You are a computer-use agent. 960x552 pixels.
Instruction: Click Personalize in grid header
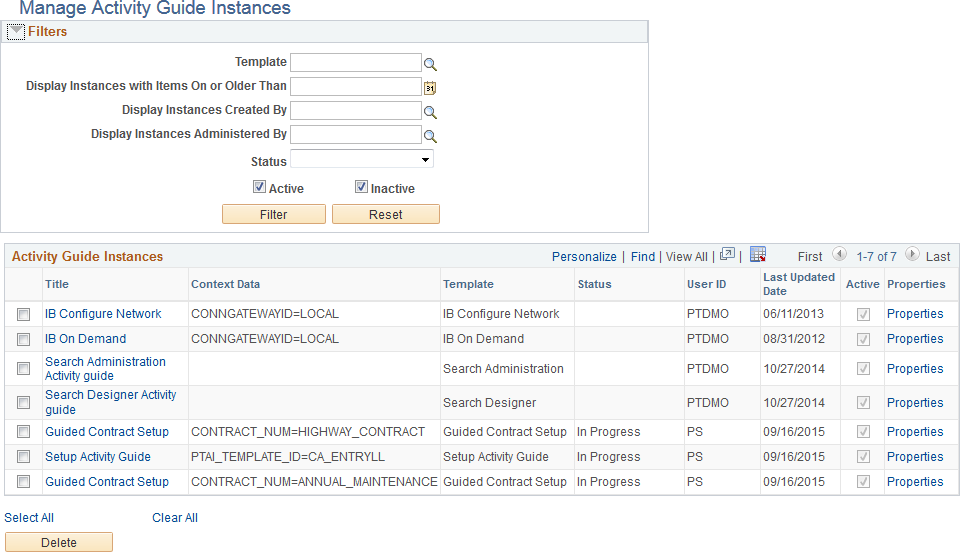(x=584, y=257)
